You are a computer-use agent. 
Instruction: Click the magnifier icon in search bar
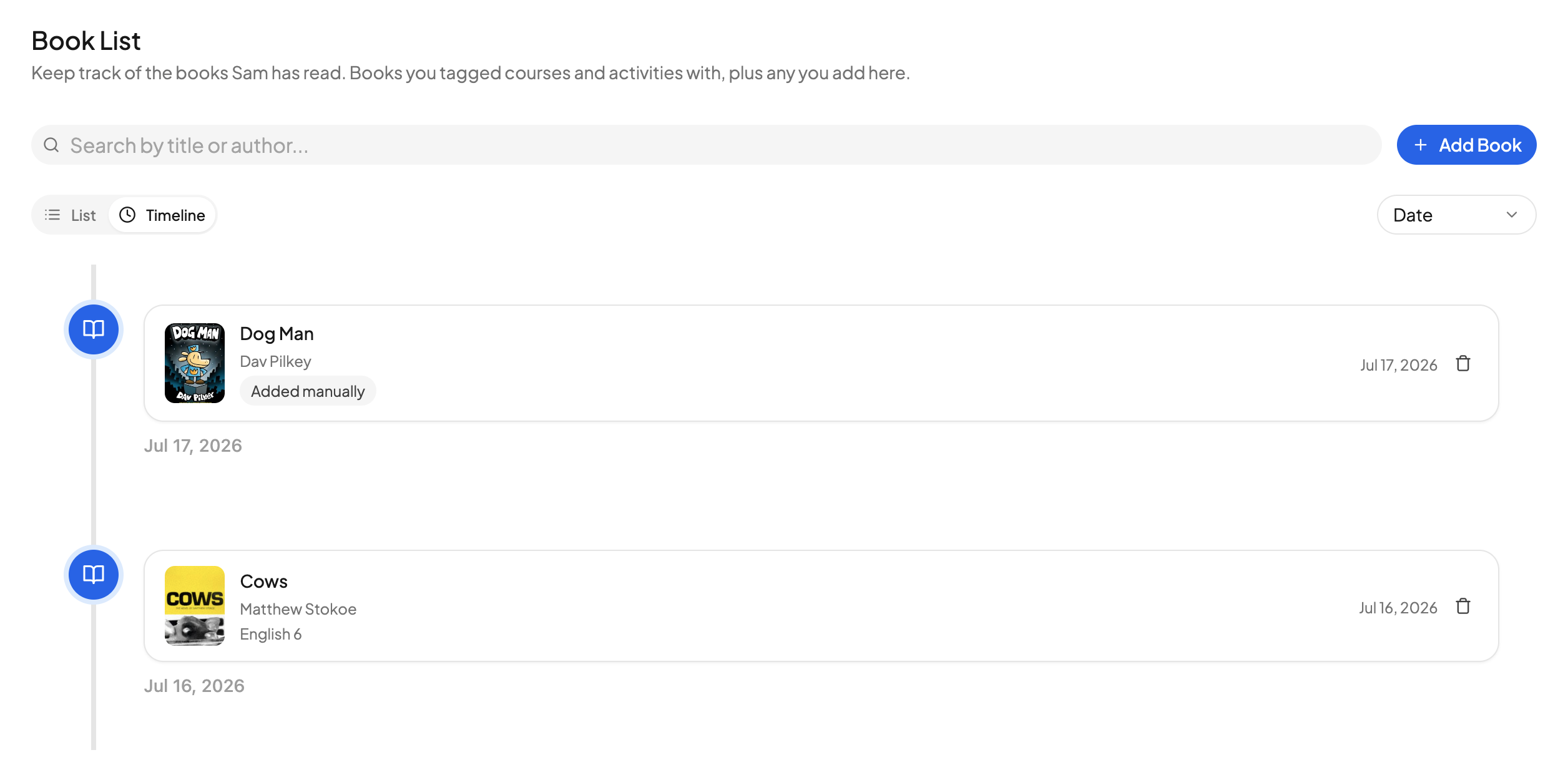coord(51,145)
